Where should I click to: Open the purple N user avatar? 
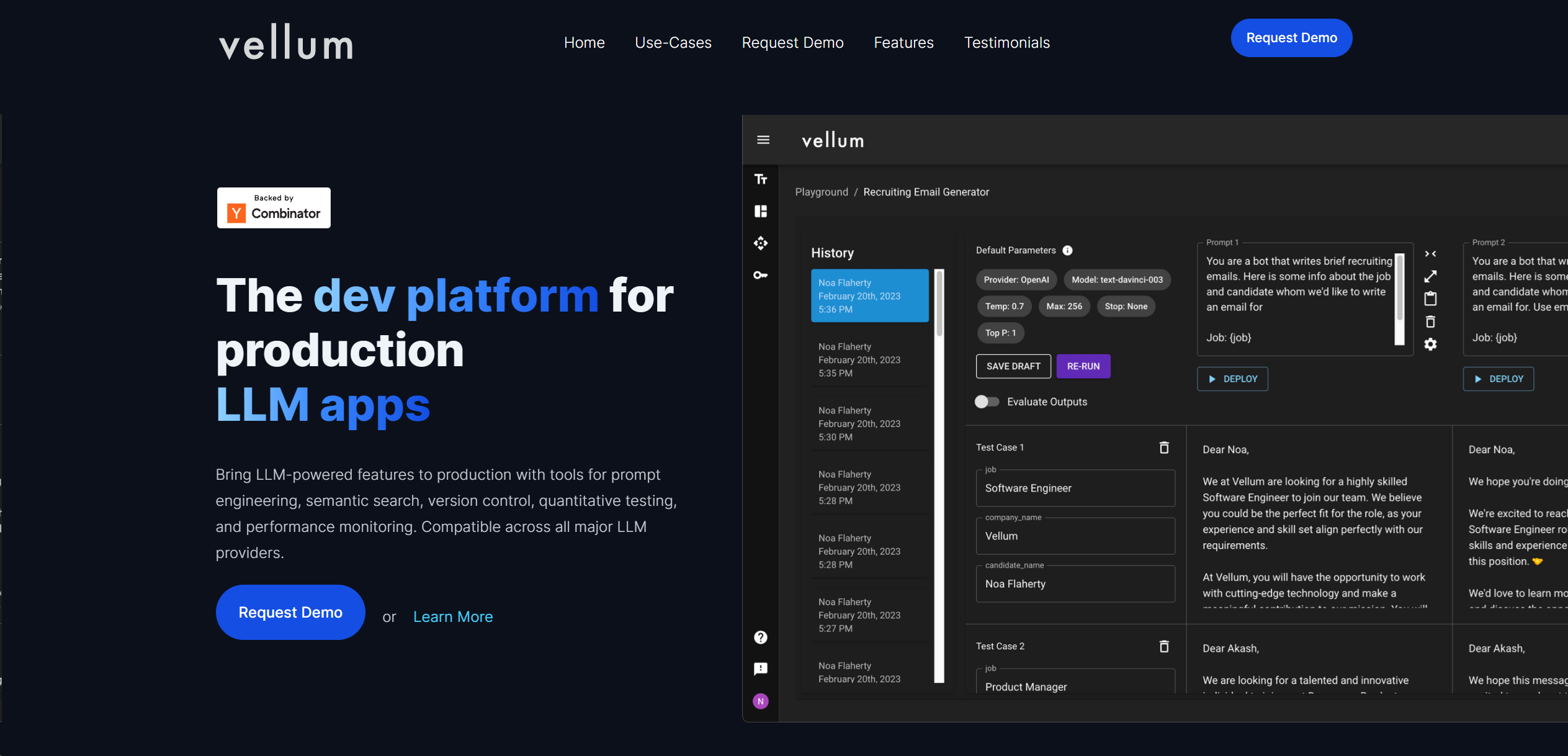761,701
